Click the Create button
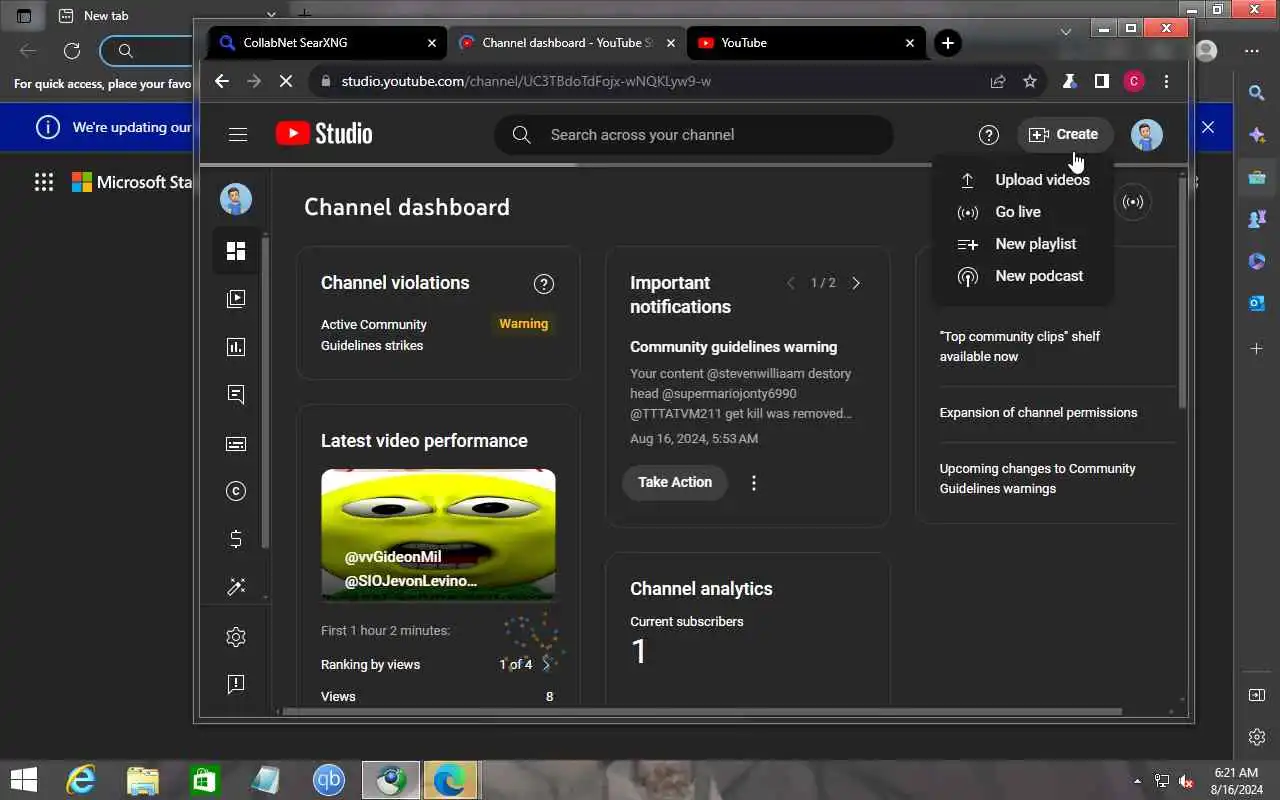Screen dimensions: 1280x800 click(x=1065, y=134)
